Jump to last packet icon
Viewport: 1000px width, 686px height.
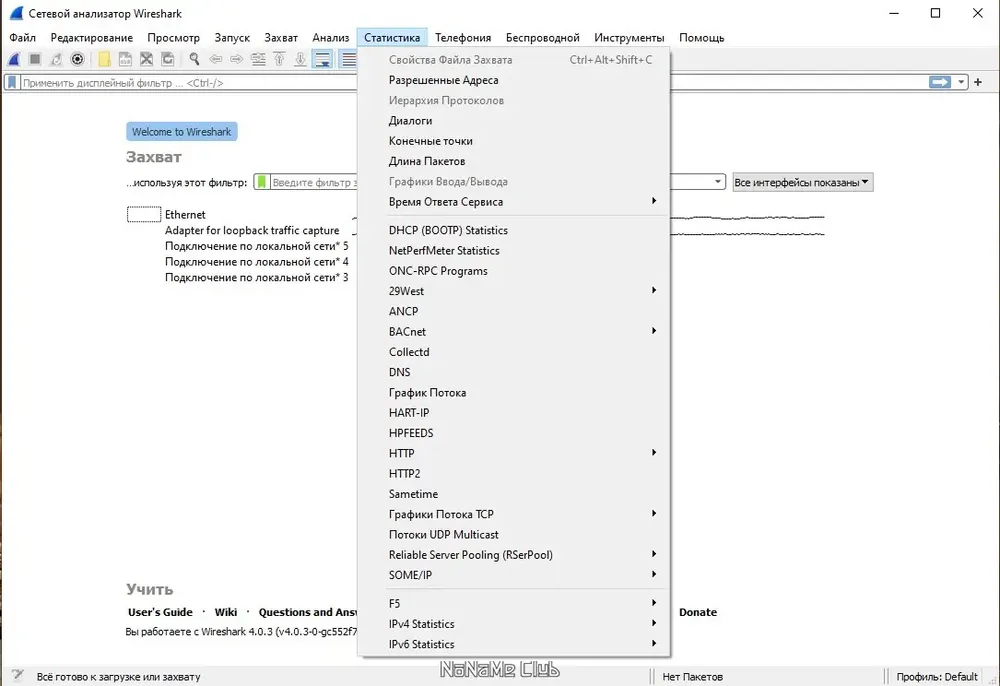pyautogui.click(x=300, y=60)
